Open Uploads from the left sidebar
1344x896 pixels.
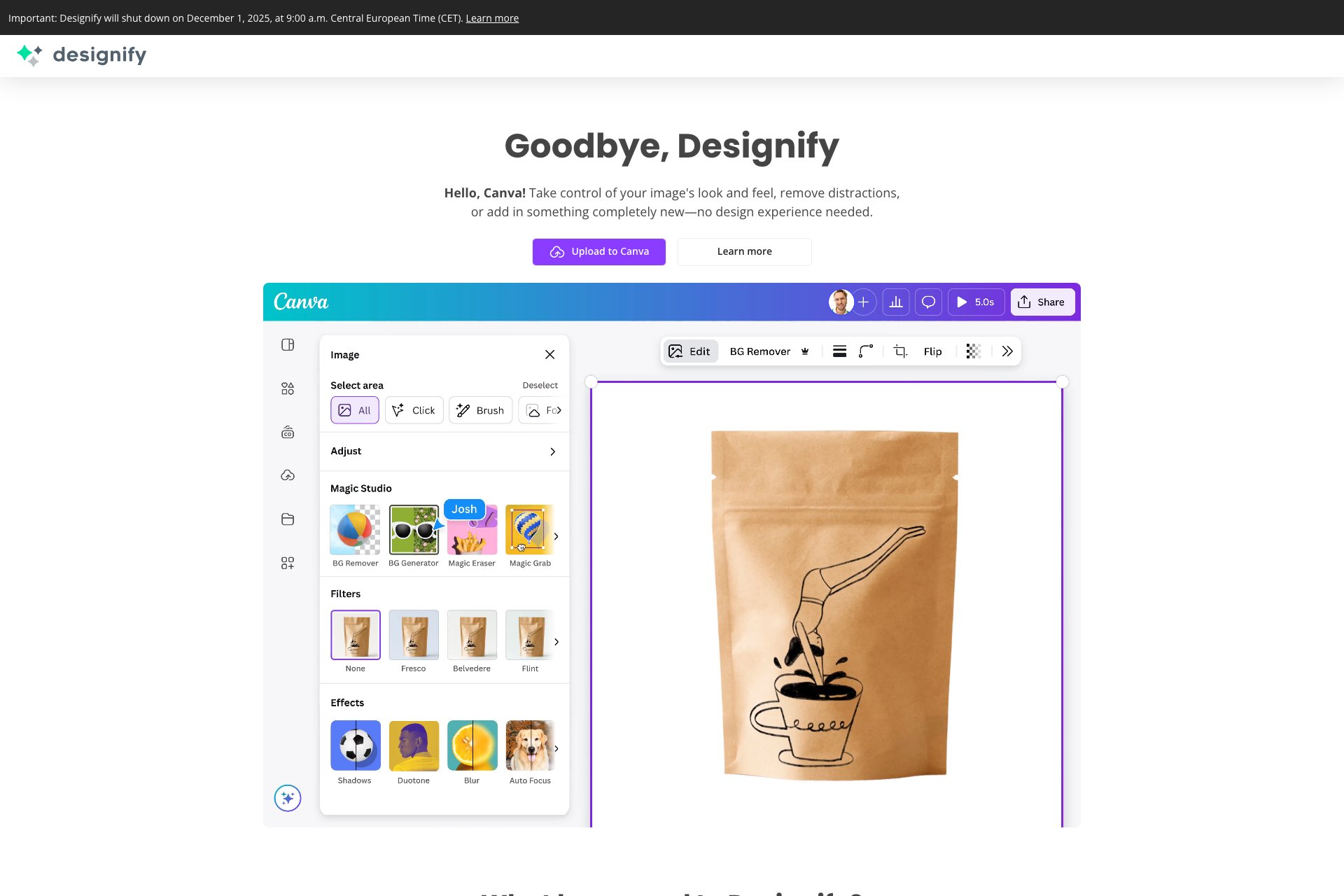pos(288,475)
